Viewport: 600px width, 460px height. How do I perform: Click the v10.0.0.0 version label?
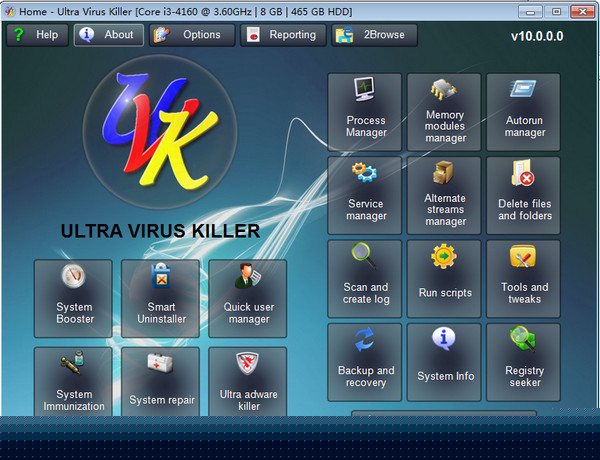(537, 36)
